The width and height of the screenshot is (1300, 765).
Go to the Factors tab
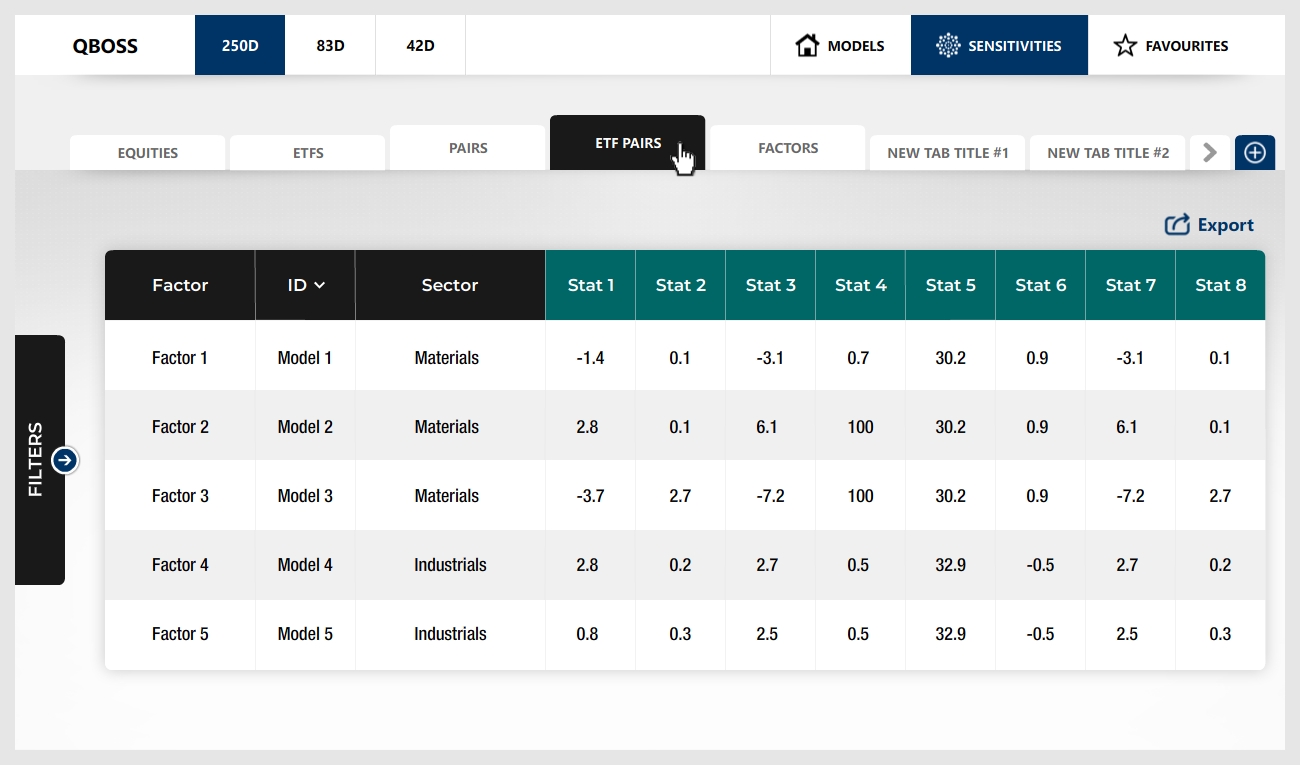788,148
